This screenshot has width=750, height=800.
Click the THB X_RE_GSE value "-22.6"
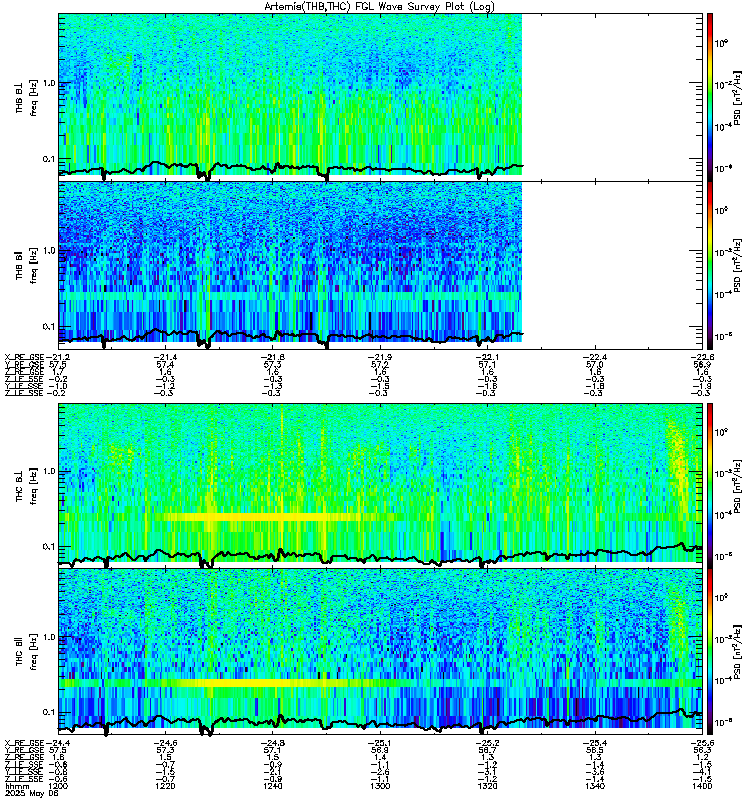[702, 357]
